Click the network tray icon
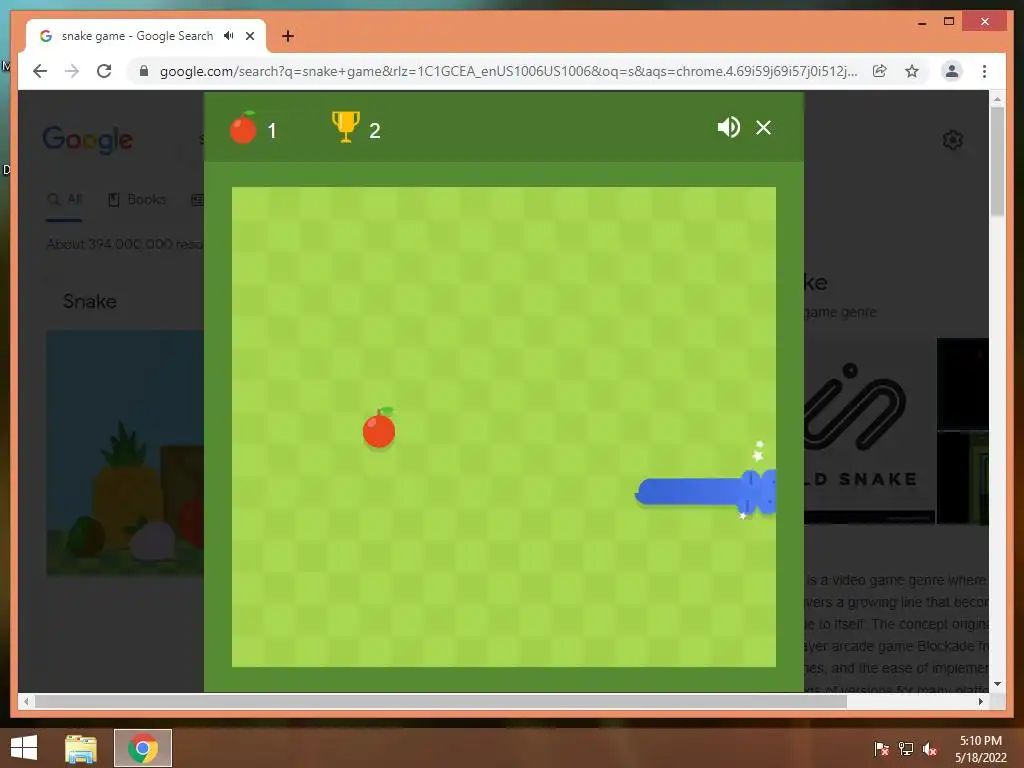Image resolution: width=1024 pixels, height=768 pixels. tap(906, 749)
